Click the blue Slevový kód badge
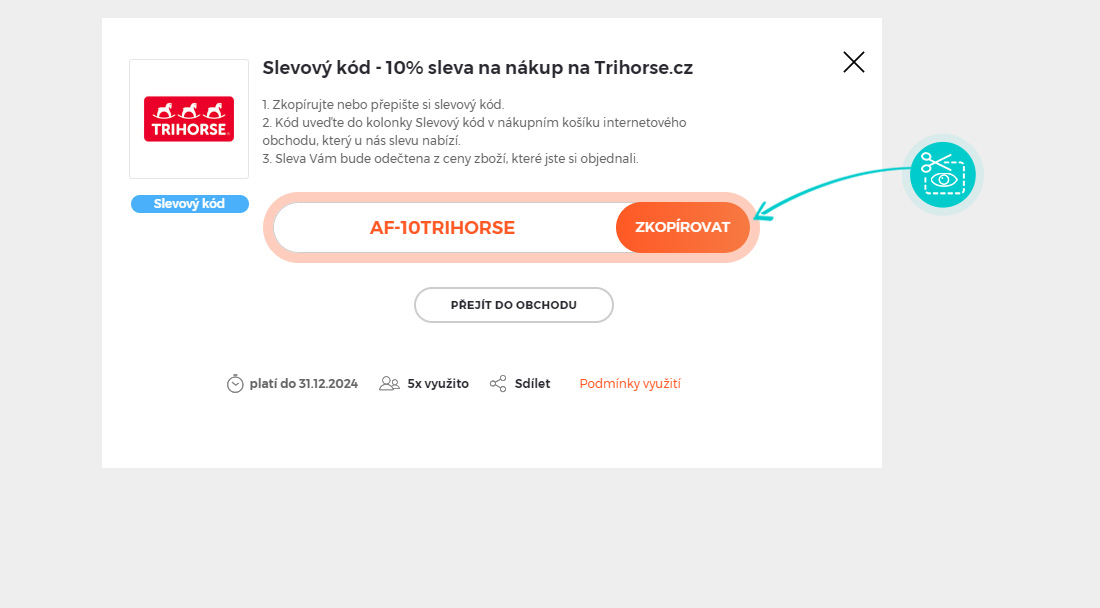 [189, 204]
